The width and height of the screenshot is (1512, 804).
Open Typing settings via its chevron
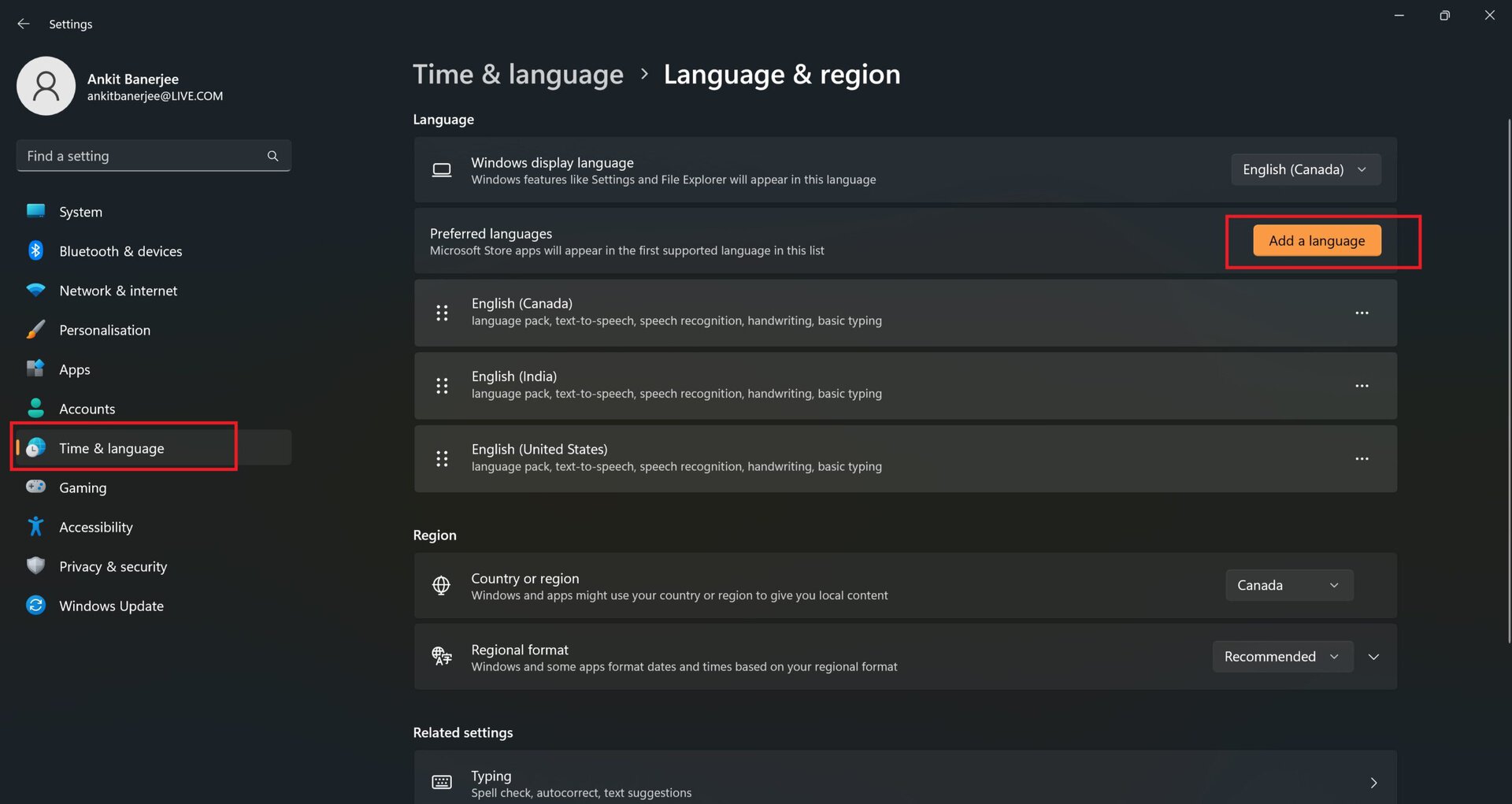coord(1373,783)
